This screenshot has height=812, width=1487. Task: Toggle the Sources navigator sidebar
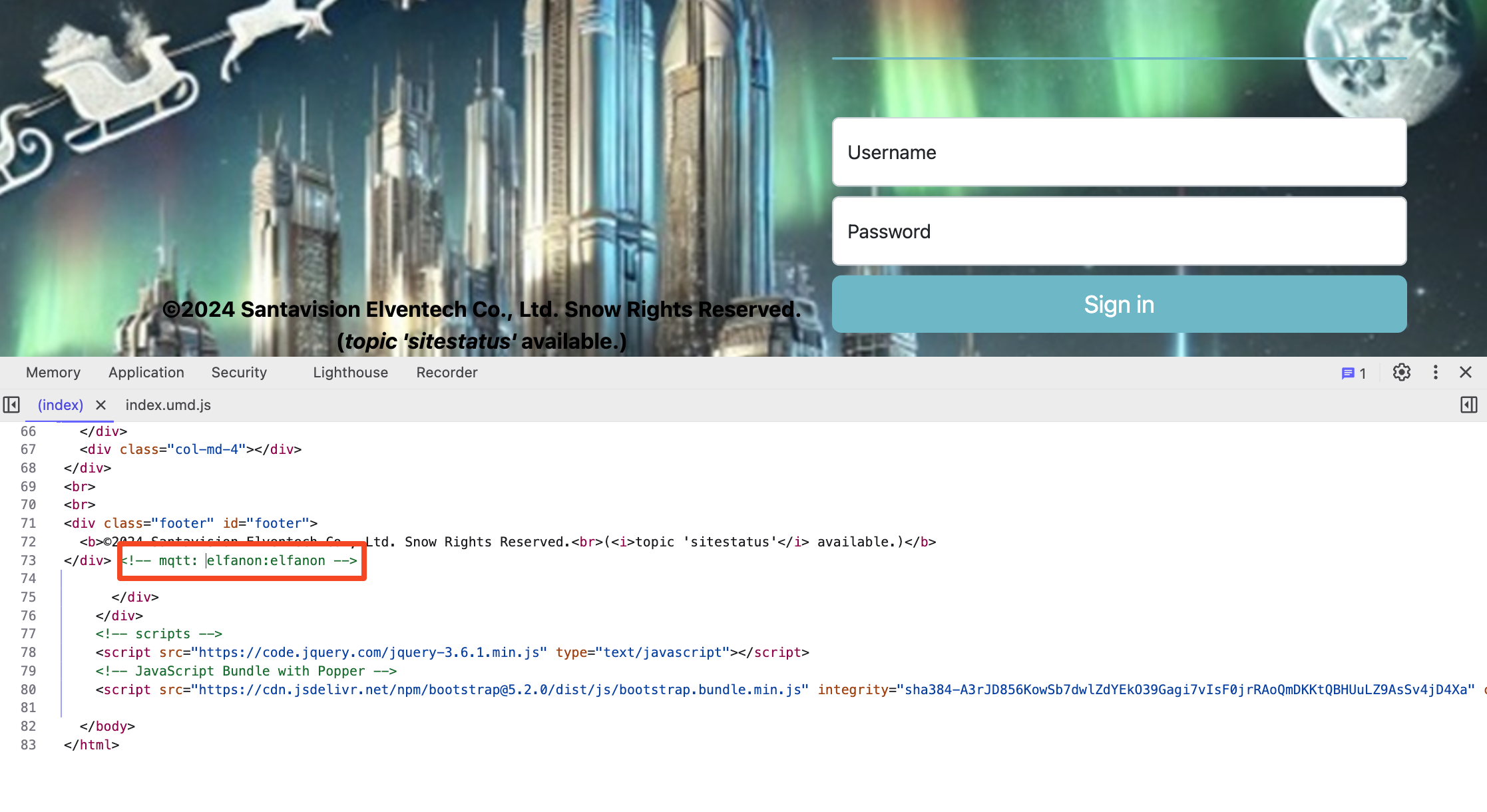click(x=11, y=405)
